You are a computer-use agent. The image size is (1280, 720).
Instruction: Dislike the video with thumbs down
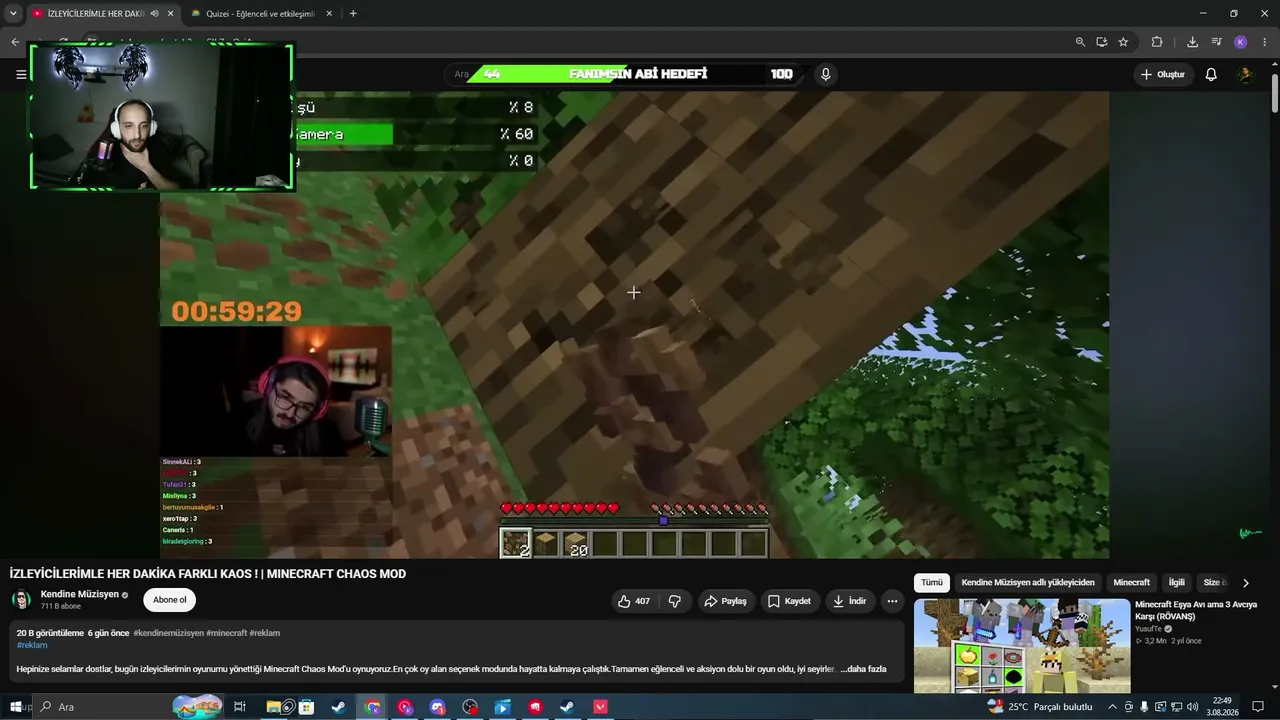pyautogui.click(x=675, y=601)
